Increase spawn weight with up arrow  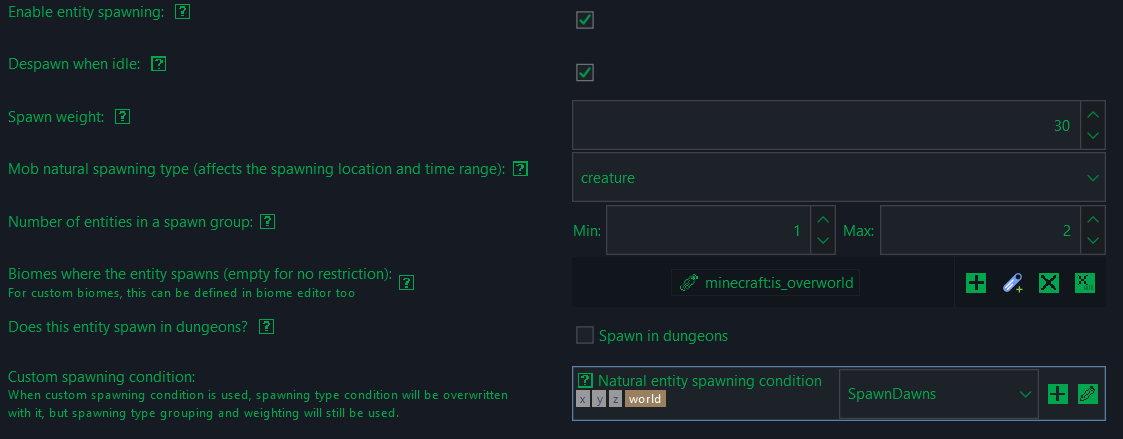click(x=1093, y=115)
